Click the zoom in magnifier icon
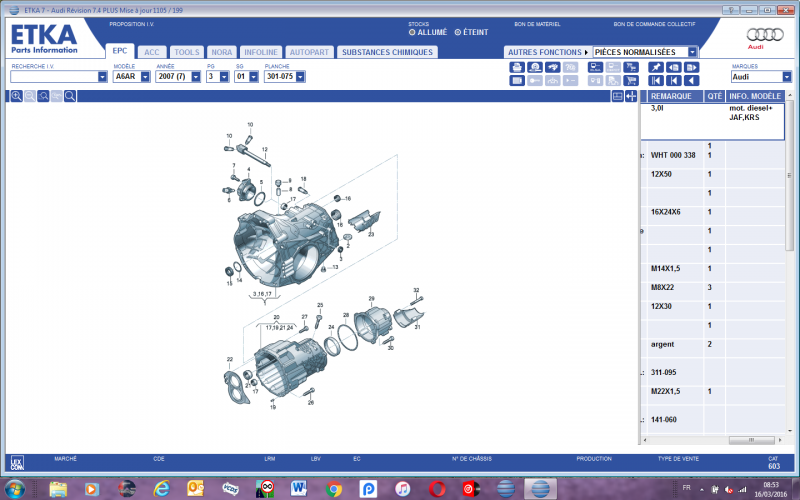Screen dimensions: 800x500 coord(17,96)
